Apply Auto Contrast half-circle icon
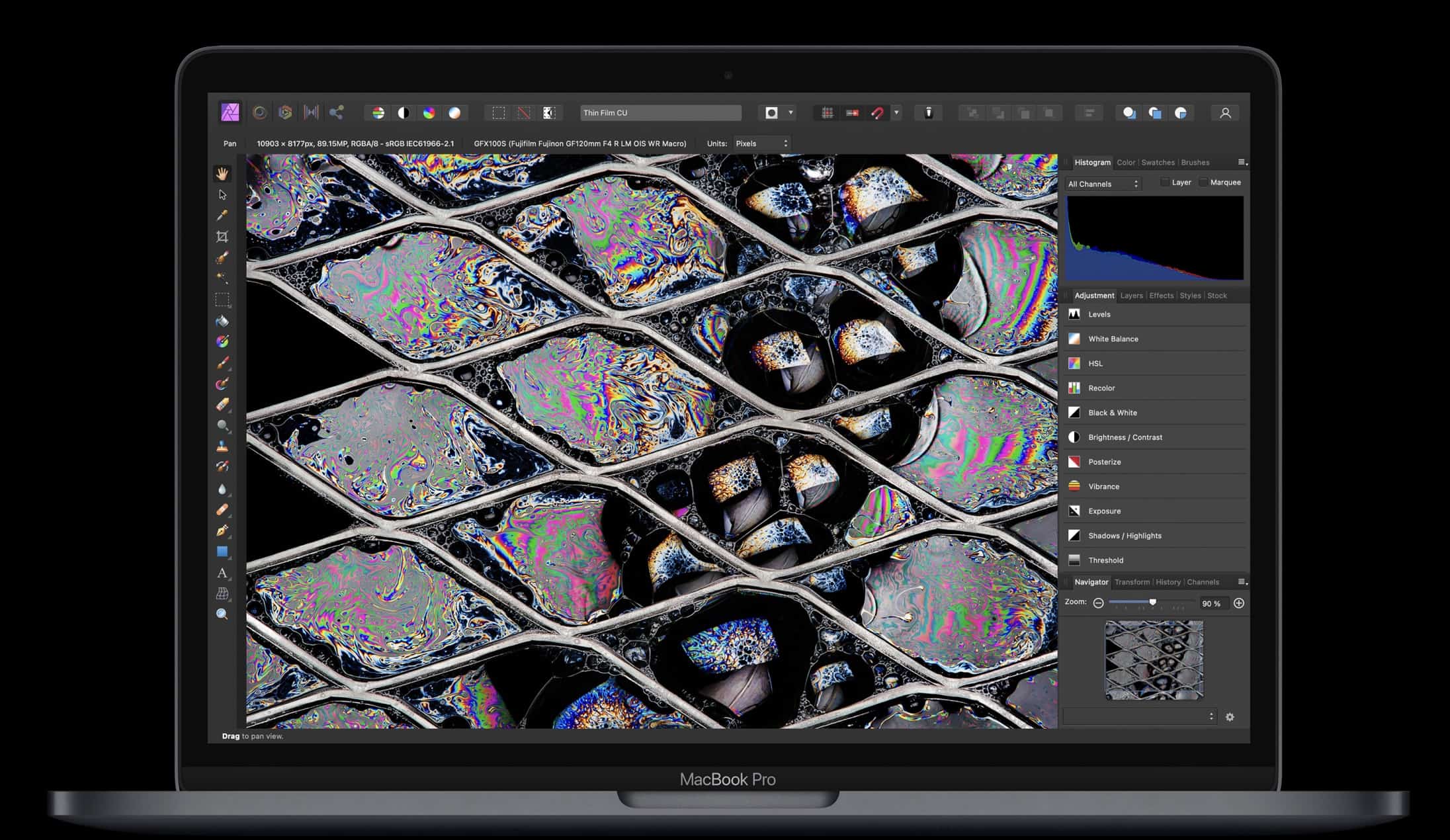 point(404,113)
